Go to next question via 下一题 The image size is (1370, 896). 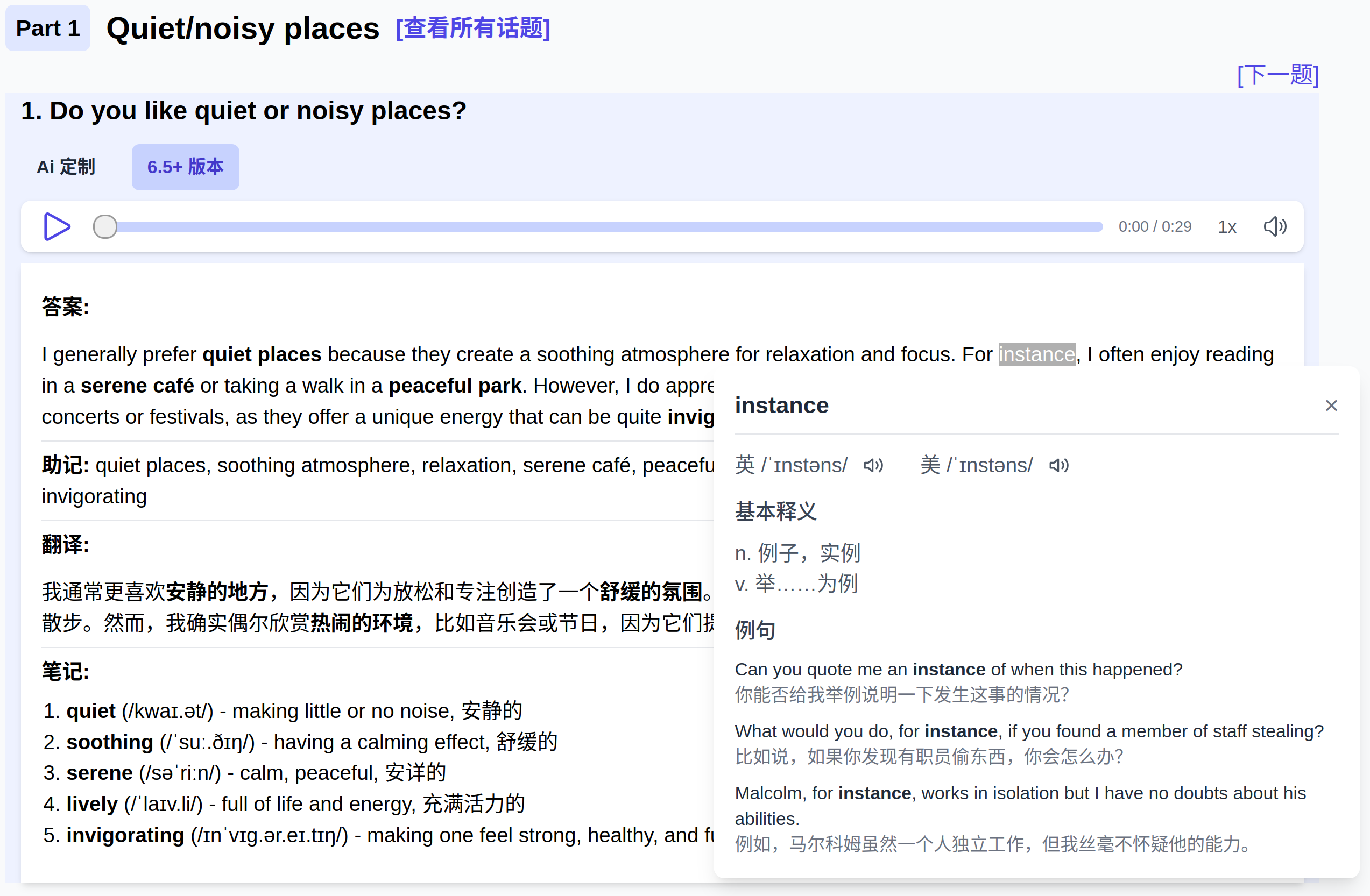tap(1277, 75)
